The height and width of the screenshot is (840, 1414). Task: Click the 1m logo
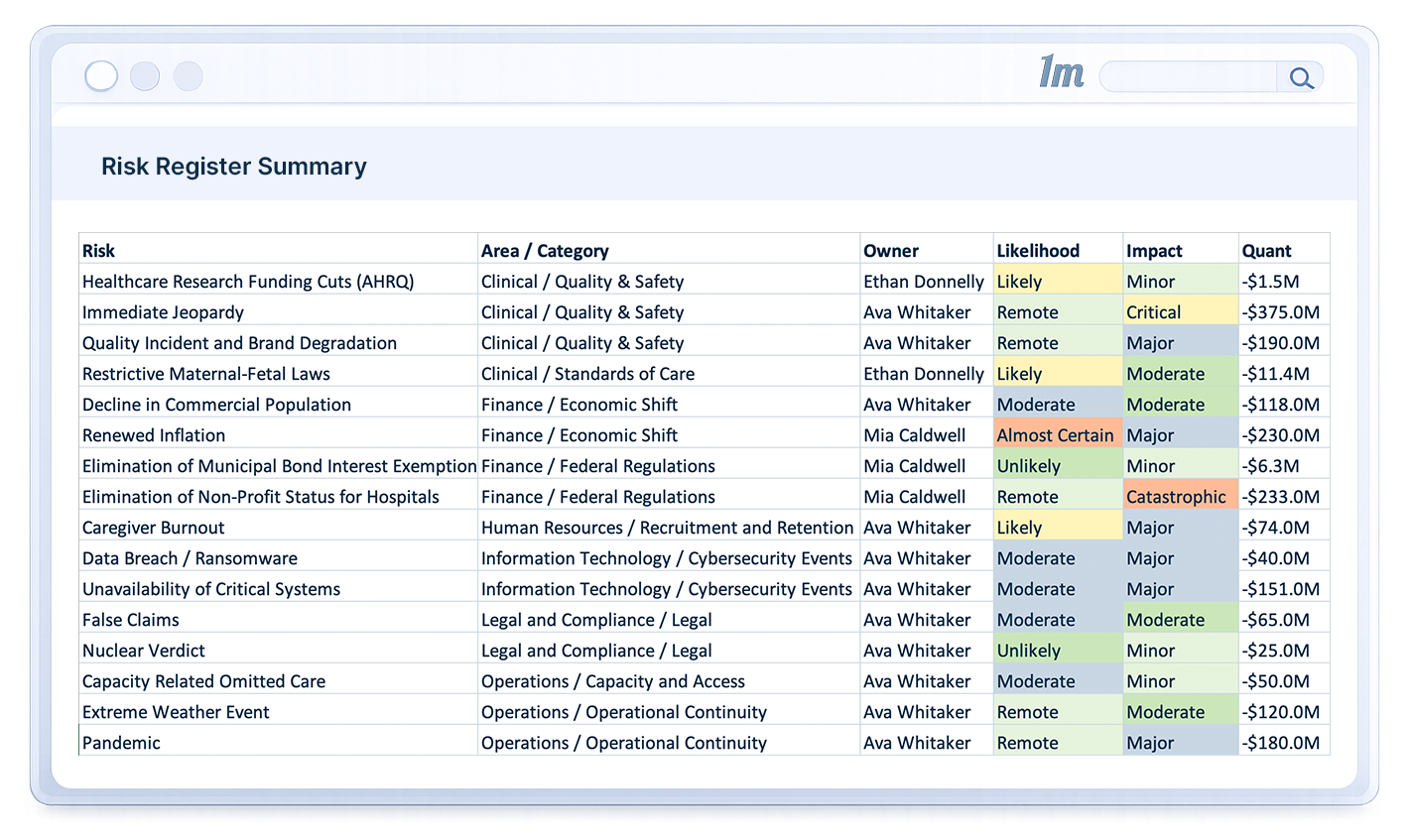1060,73
